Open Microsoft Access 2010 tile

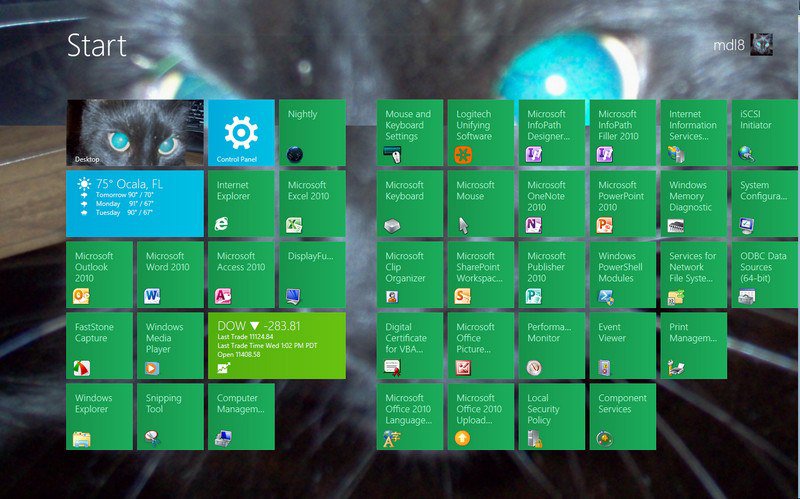pyautogui.click(x=241, y=274)
